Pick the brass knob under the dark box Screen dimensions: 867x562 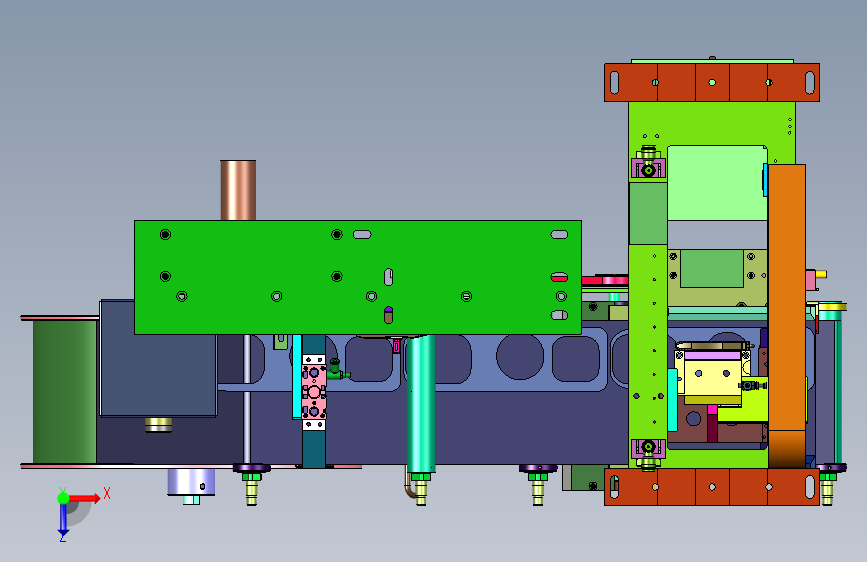point(158,425)
